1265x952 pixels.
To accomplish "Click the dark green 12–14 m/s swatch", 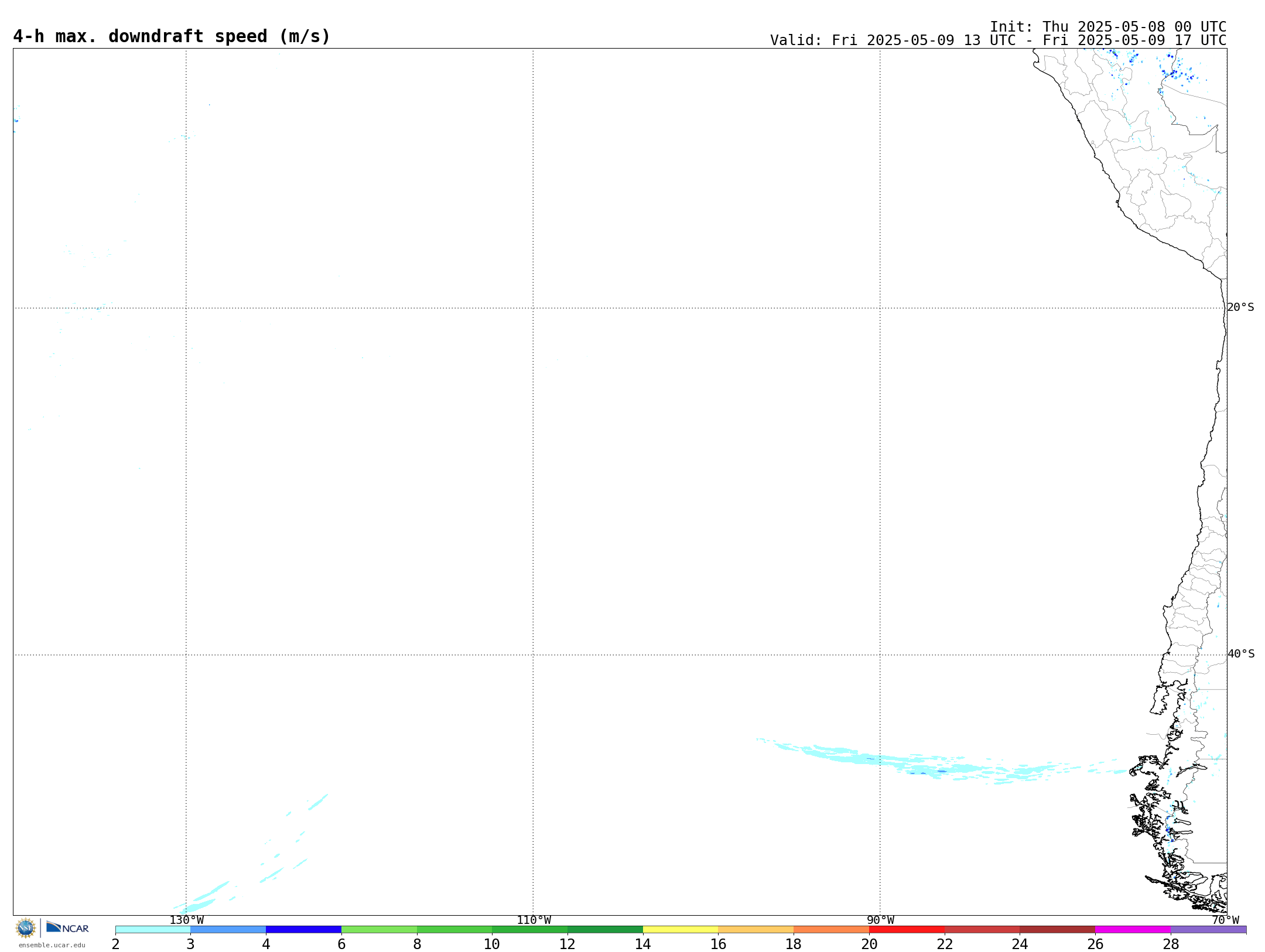I will pyautogui.click(x=605, y=930).
